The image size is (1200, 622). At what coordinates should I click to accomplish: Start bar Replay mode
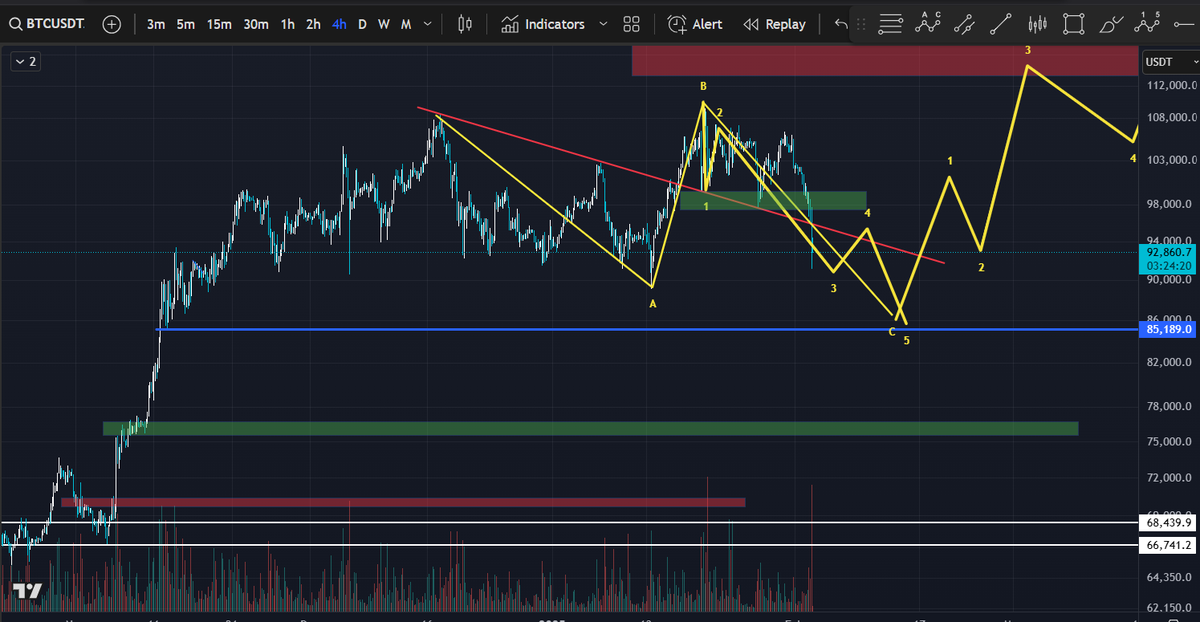(x=775, y=23)
